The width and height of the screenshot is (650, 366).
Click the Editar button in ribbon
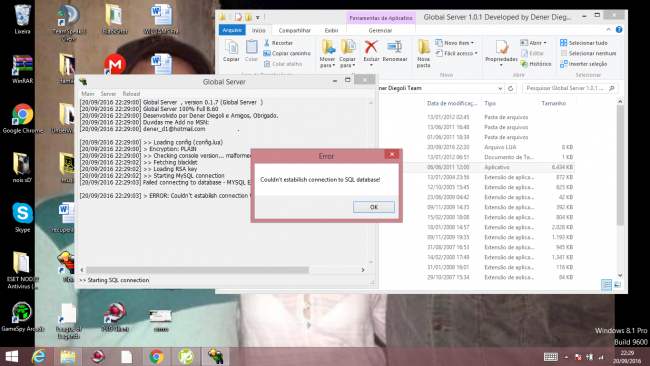(x=532, y=53)
